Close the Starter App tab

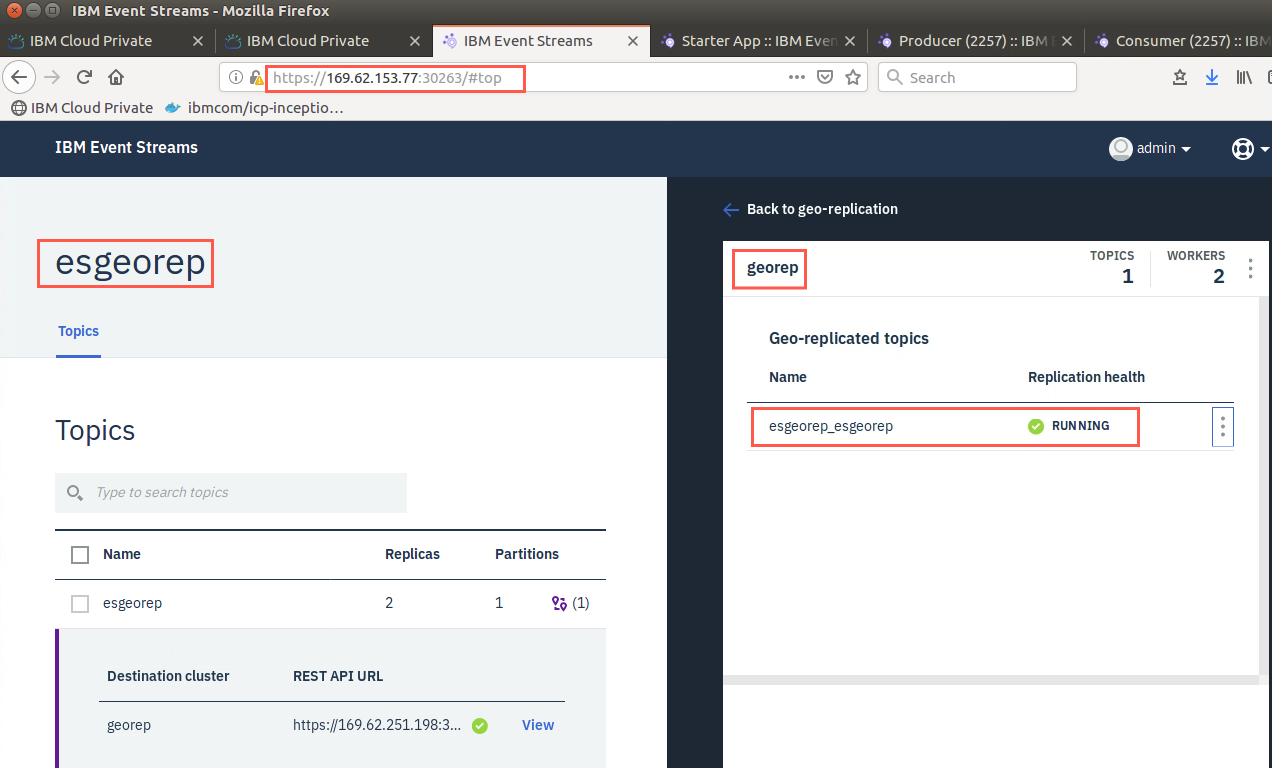coord(850,41)
